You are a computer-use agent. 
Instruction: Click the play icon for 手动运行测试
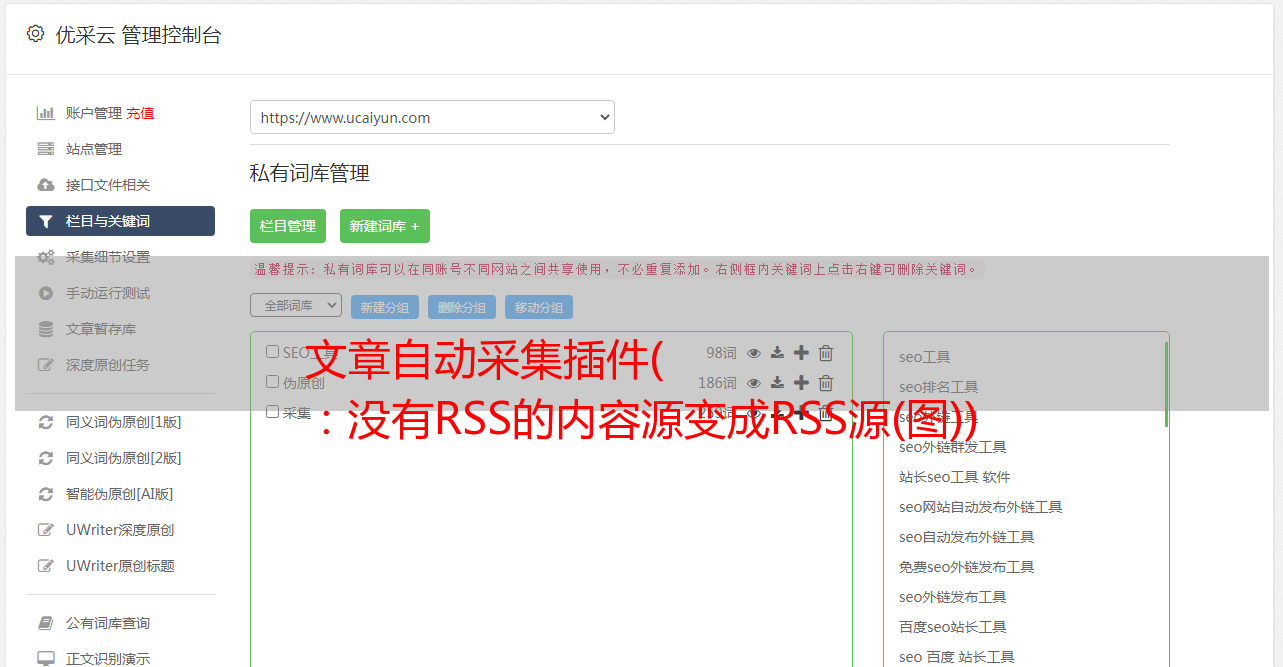tap(46, 293)
